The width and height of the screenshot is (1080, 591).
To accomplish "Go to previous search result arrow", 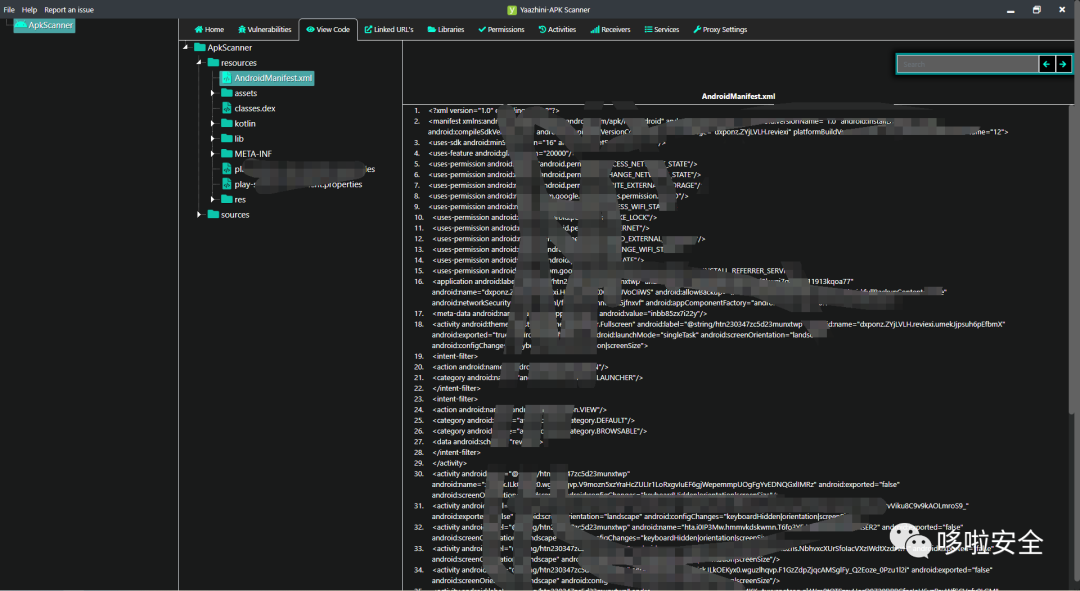I will (x=1046, y=64).
